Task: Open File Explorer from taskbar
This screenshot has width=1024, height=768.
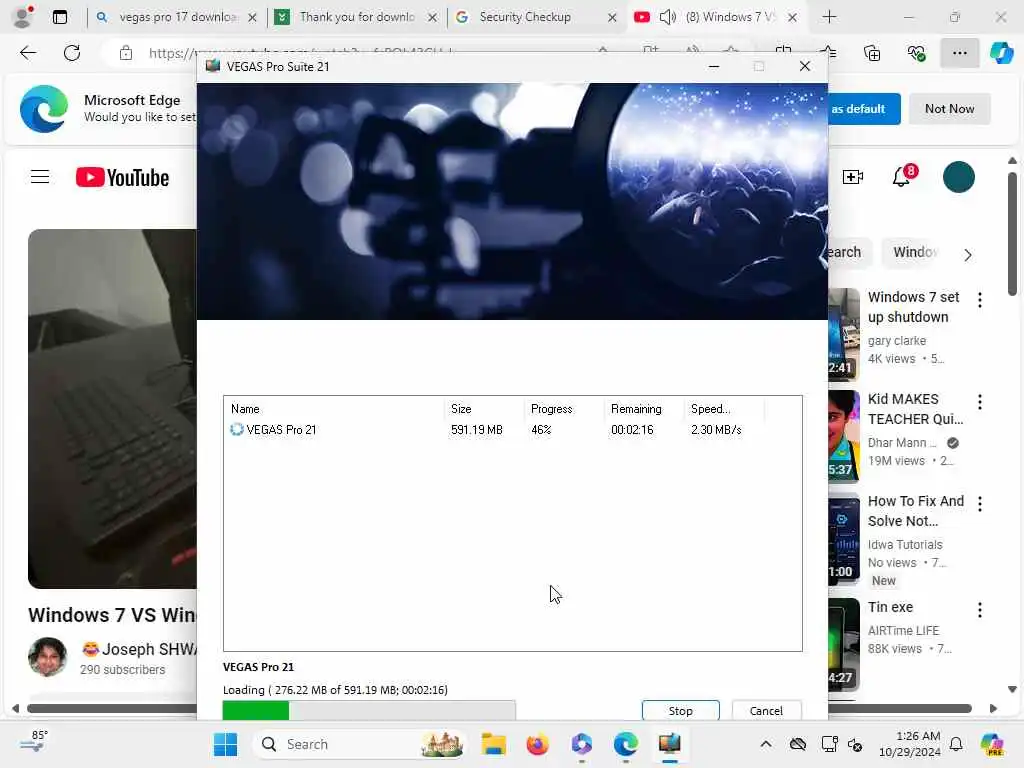Action: pos(494,744)
